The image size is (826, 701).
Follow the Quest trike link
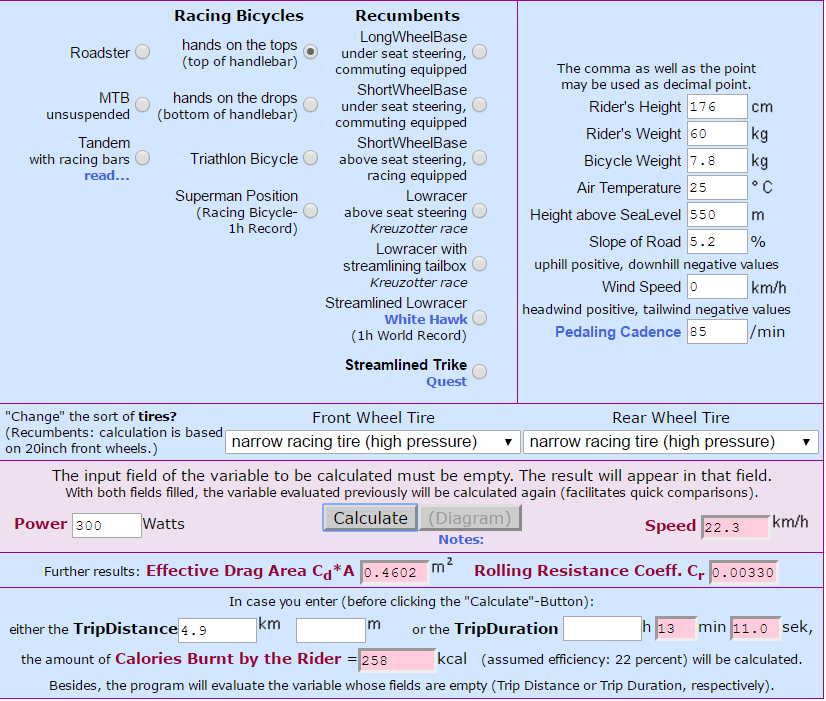tap(446, 381)
